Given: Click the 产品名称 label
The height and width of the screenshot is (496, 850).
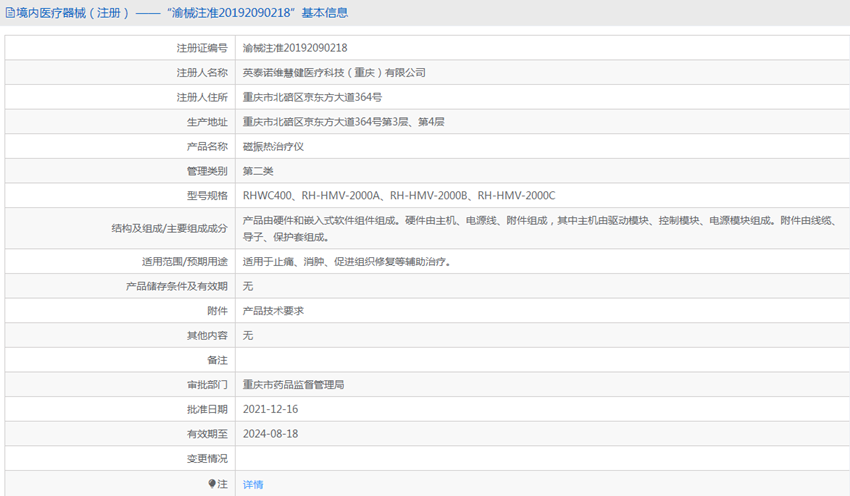Looking at the screenshot, I should click(x=208, y=146).
